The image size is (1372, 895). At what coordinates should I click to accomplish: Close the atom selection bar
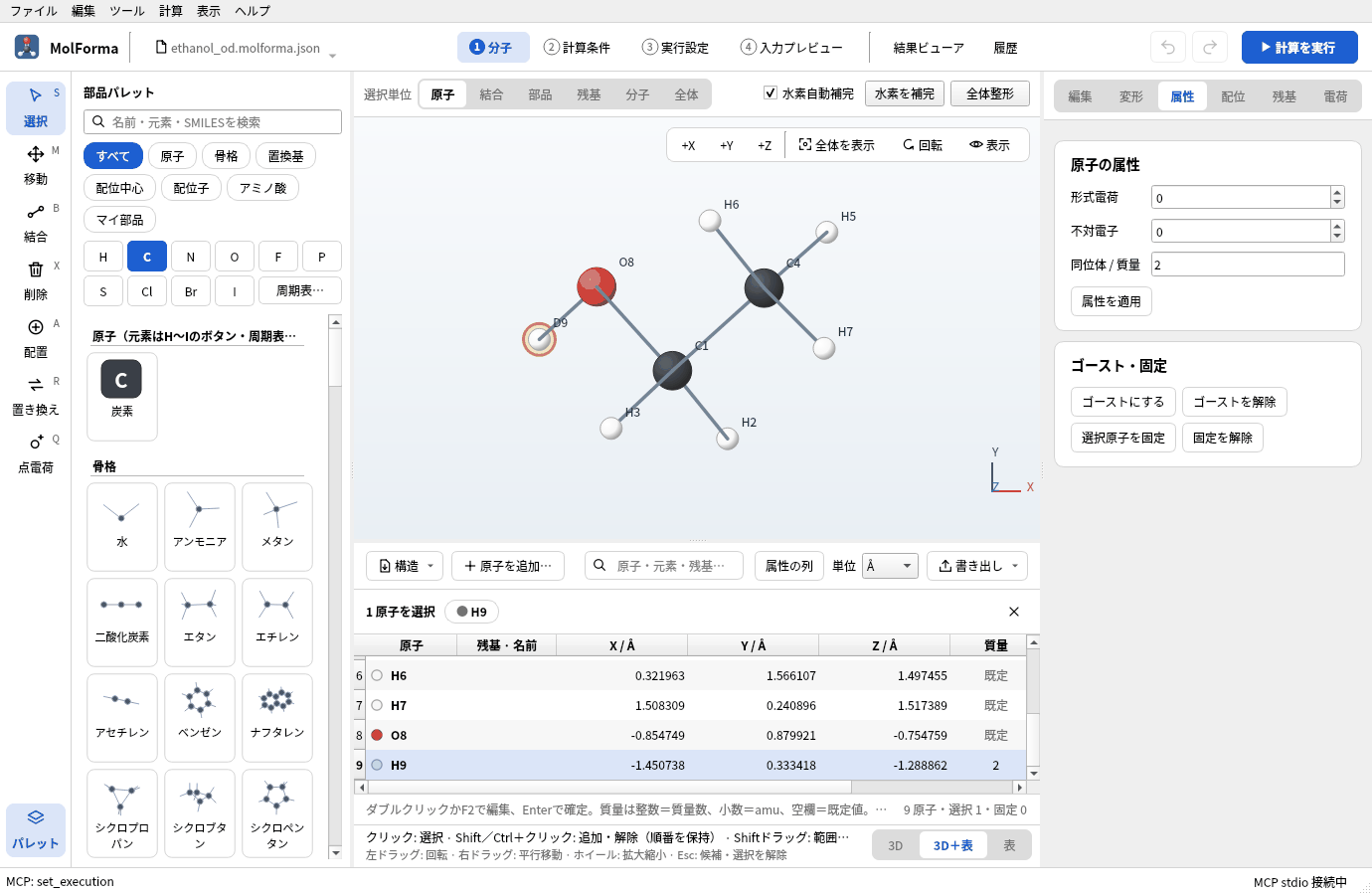[1014, 612]
